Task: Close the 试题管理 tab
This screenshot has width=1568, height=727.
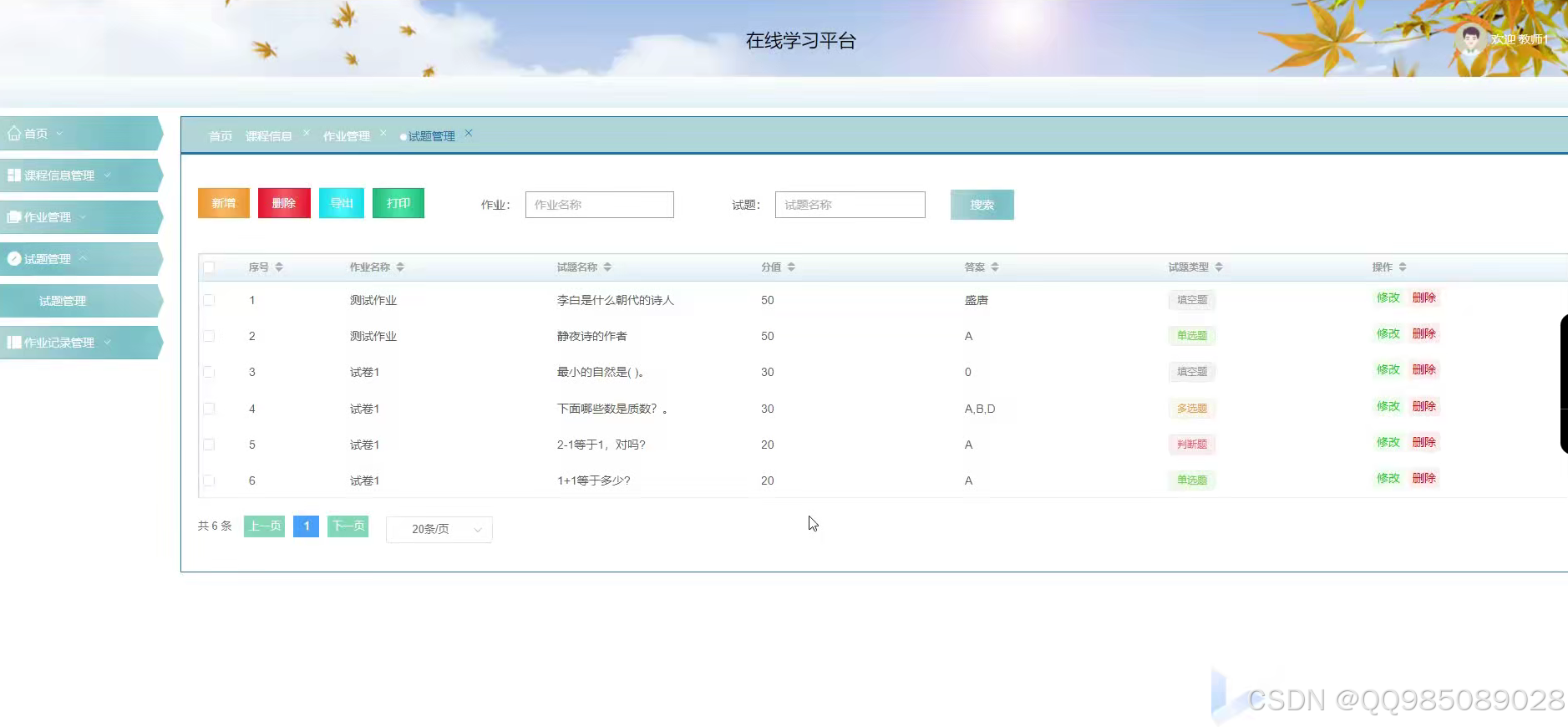Action: tap(469, 133)
